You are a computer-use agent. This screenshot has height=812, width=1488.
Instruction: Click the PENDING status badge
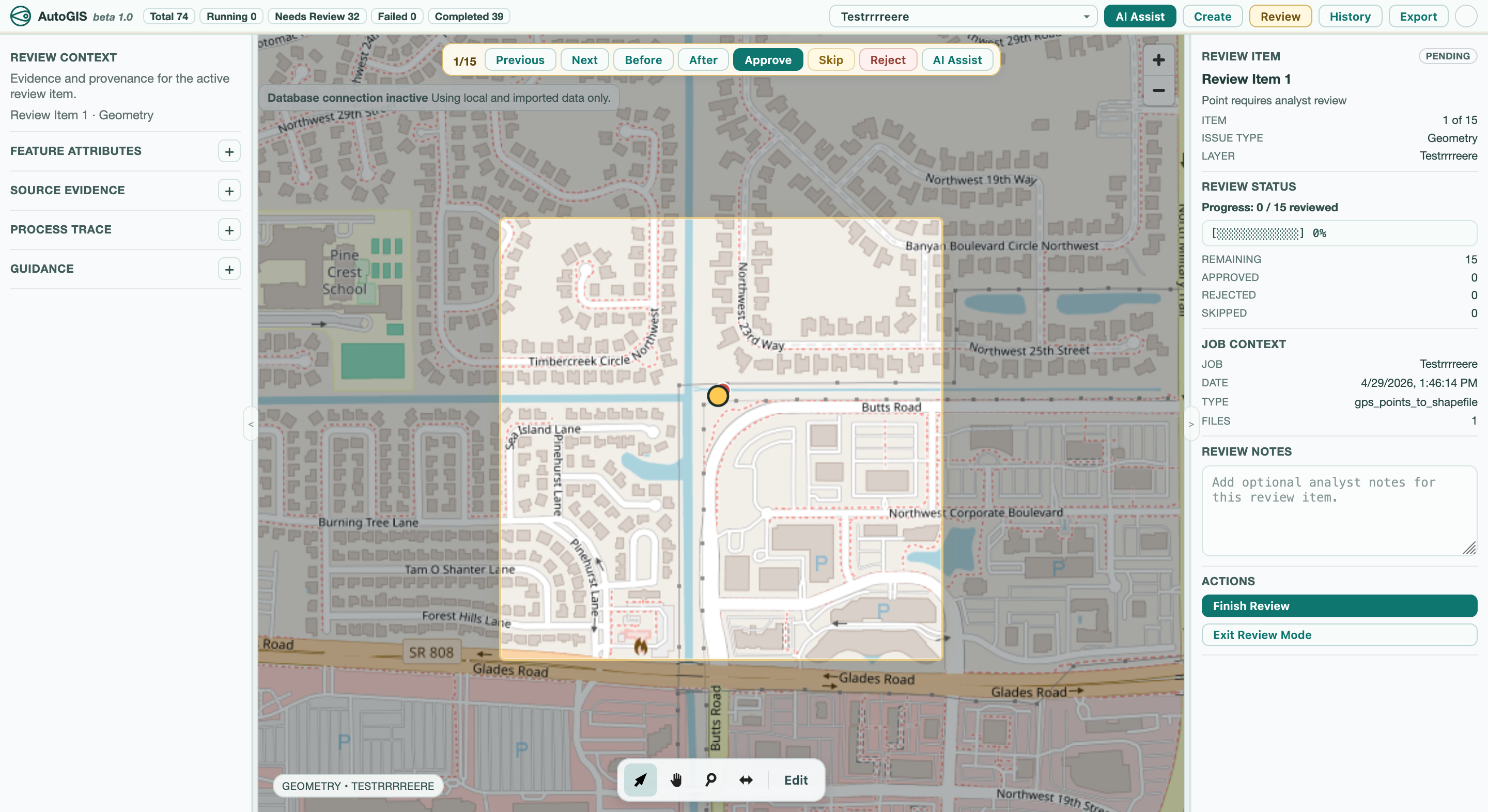1448,56
